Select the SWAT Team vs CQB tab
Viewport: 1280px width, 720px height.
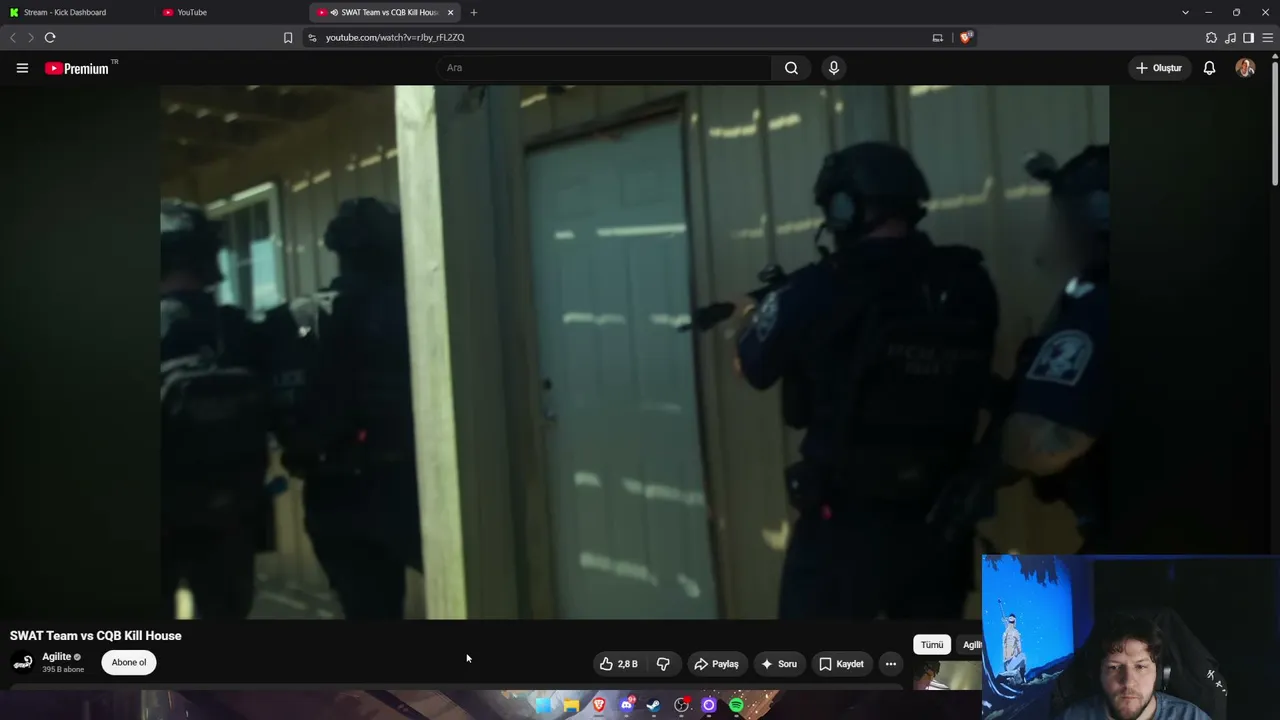click(384, 12)
